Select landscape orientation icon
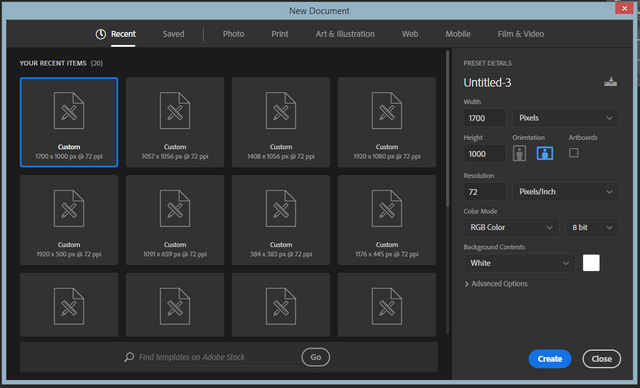Viewport: 640px width, 388px height. (x=544, y=153)
